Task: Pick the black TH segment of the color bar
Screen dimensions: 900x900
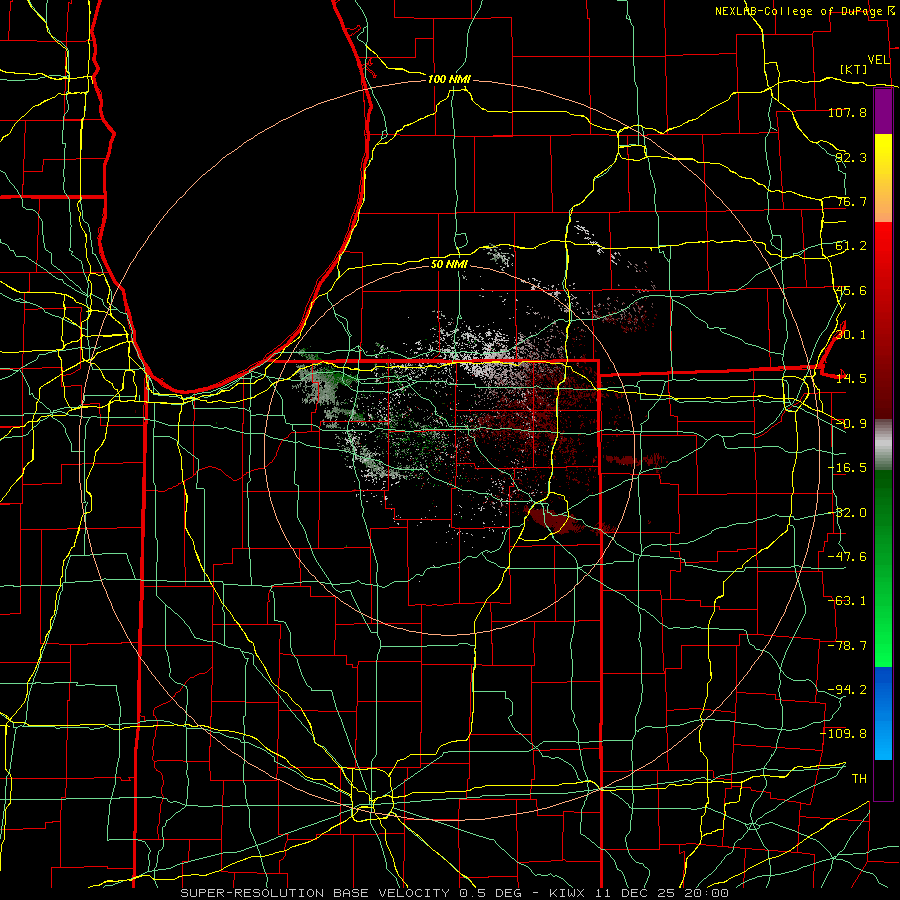Action: pyautogui.click(x=883, y=780)
